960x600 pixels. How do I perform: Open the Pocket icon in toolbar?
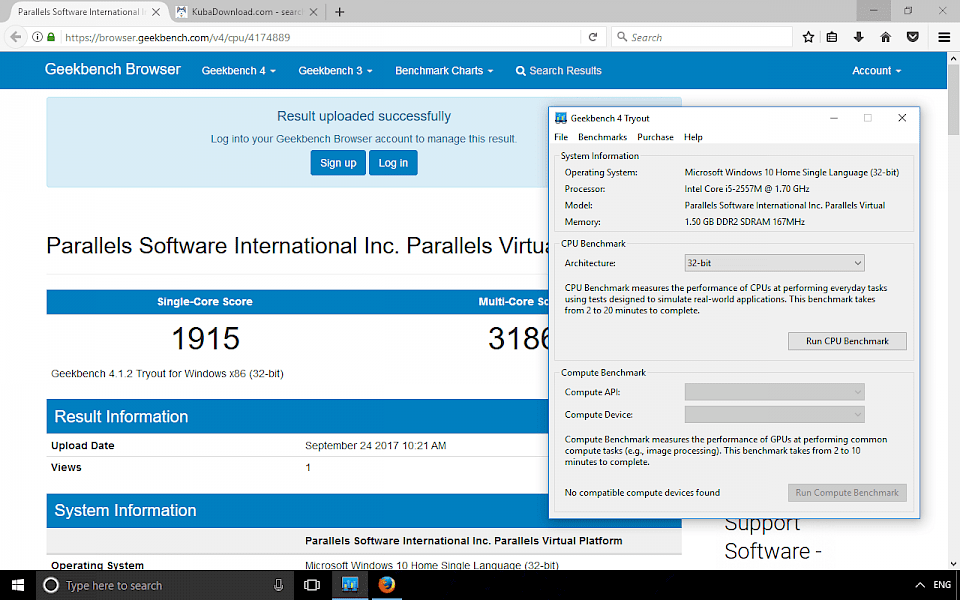pyautogui.click(x=913, y=37)
